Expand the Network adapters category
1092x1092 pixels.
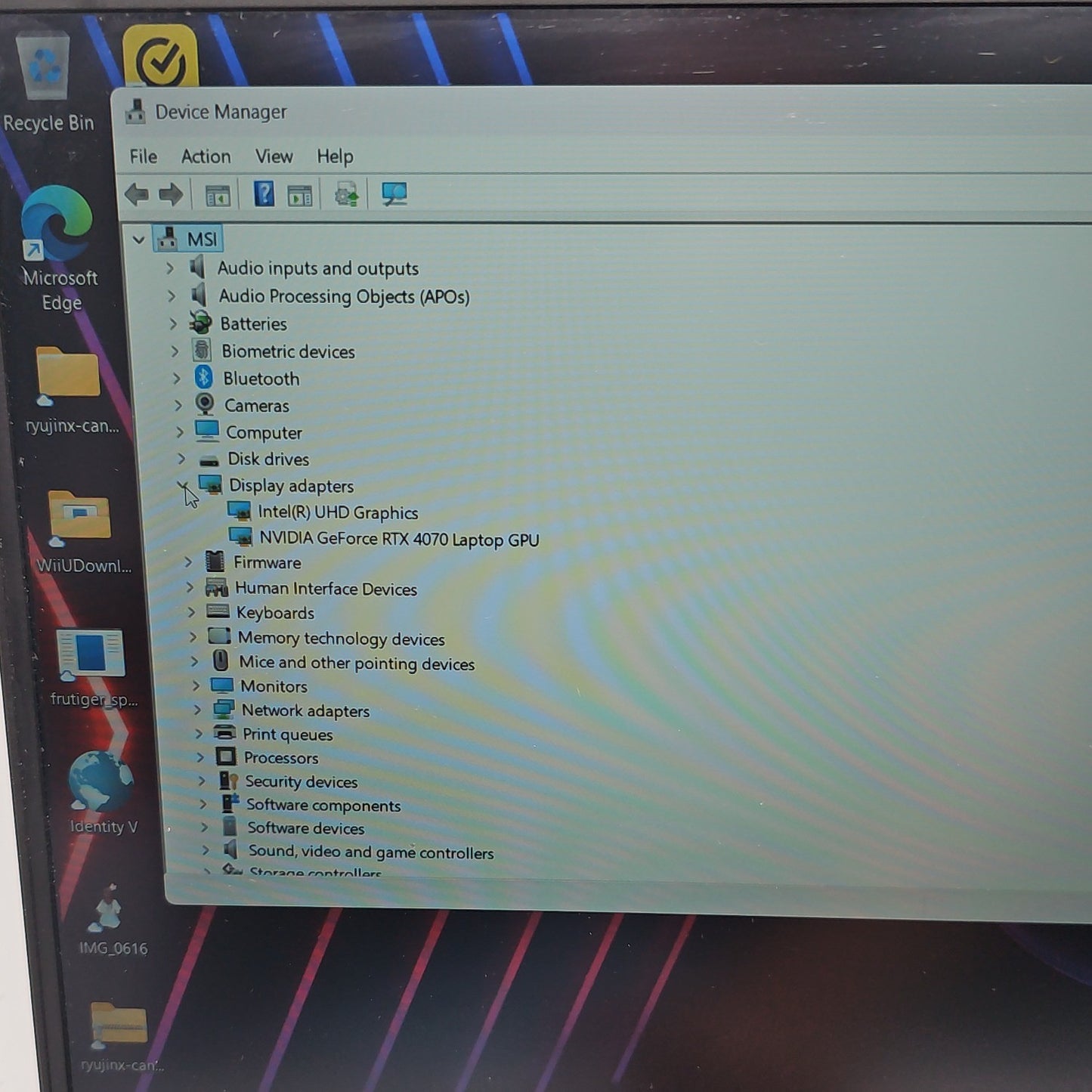(x=197, y=710)
